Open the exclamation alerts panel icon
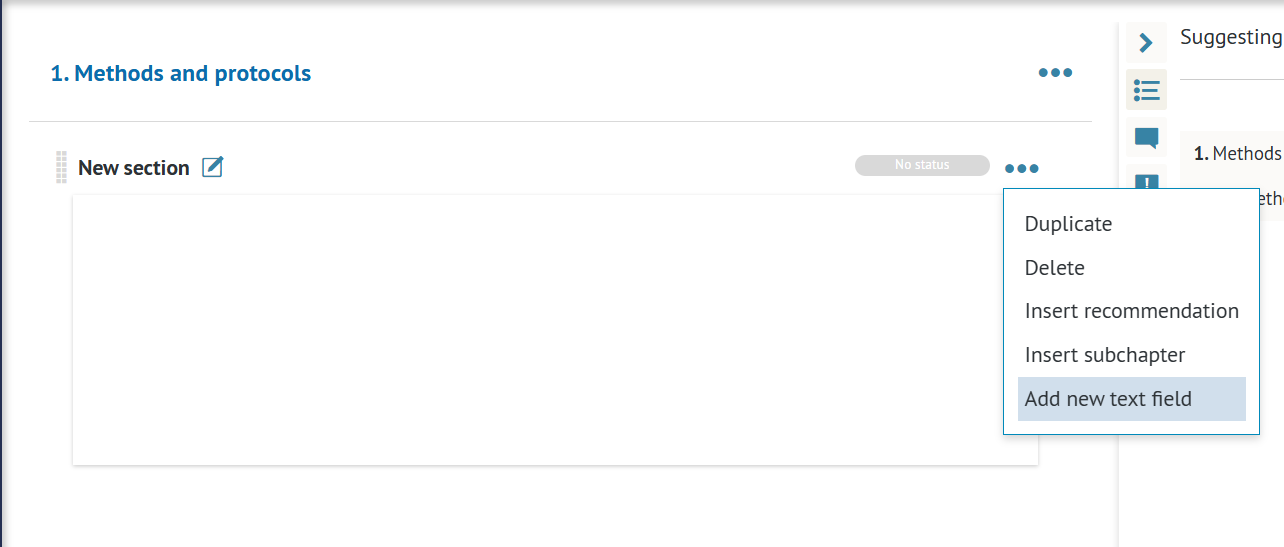The image size is (1284, 547). point(1146,181)
